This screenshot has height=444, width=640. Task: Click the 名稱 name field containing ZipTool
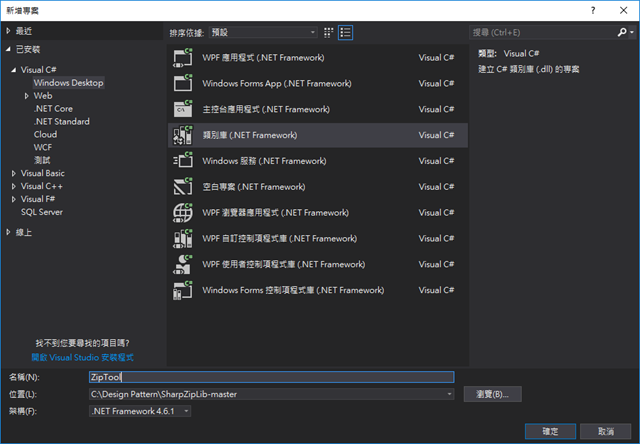(x=271, y=377)
